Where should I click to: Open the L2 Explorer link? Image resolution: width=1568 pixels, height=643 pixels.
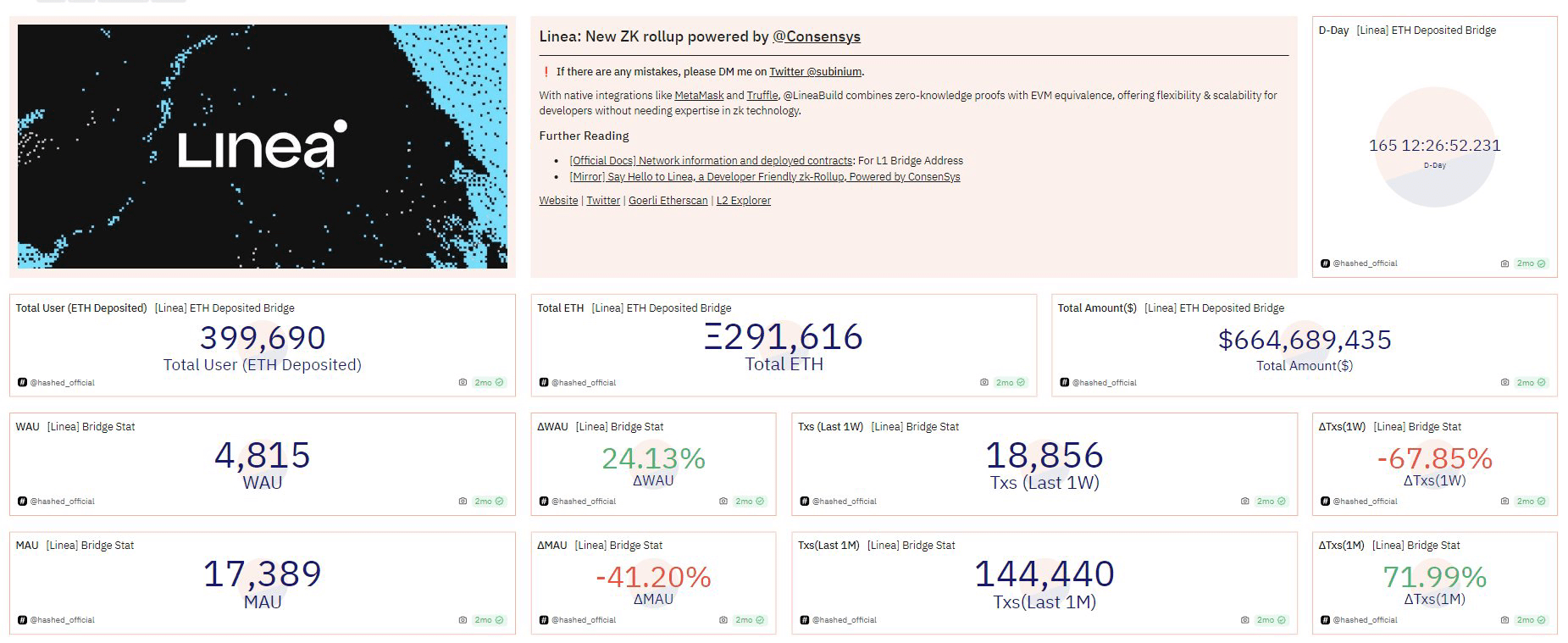pyautogui.click(x=744, y=201)
